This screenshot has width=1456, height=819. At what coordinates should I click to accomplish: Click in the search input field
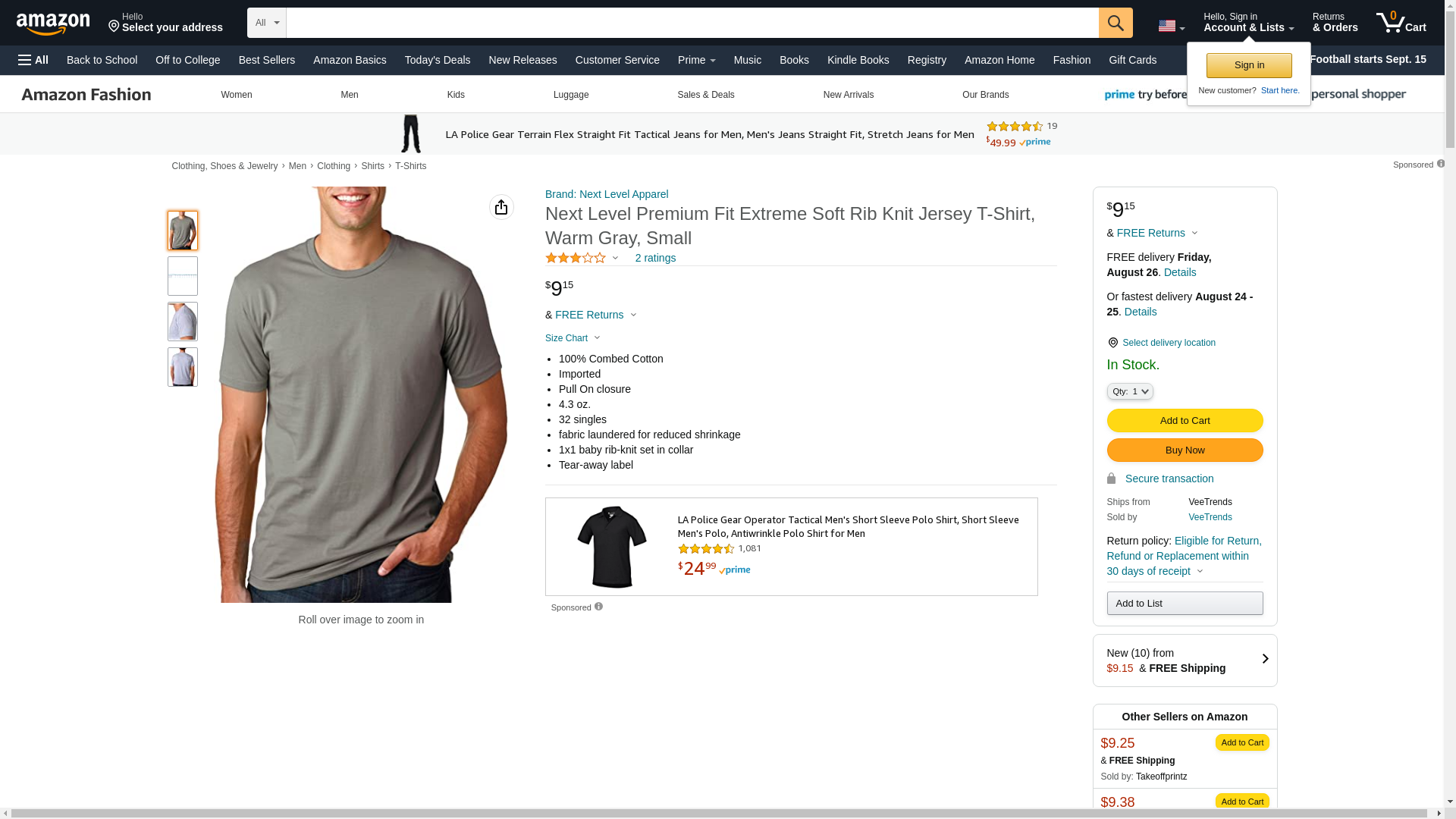pos(692,23)
